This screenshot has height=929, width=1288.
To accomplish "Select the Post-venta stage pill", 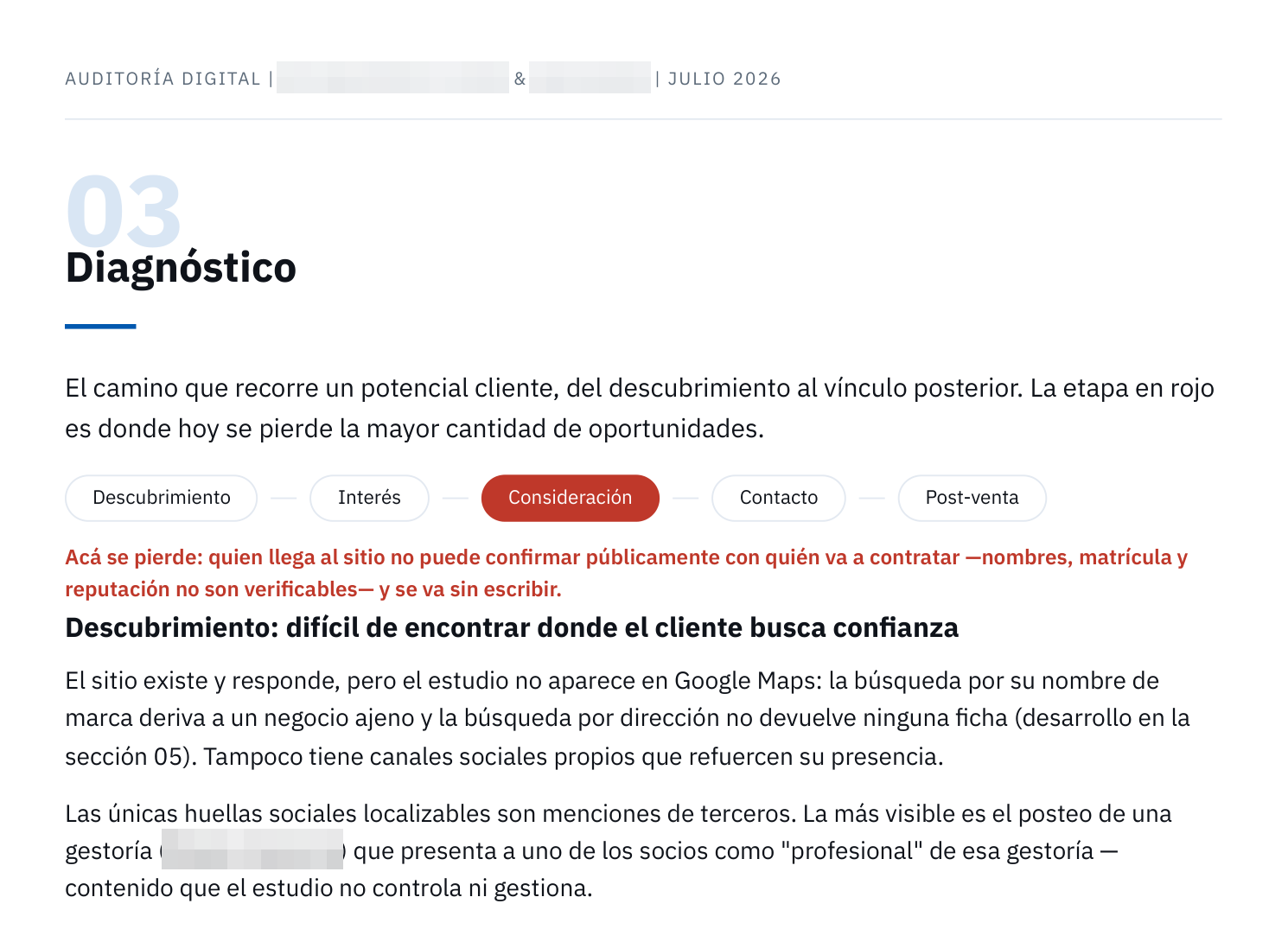I will pos(972,498).
